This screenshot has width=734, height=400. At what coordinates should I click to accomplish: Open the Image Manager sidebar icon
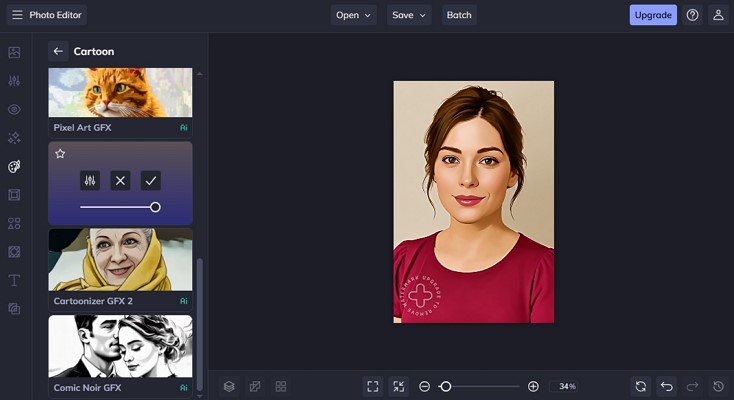pos(14,52)
